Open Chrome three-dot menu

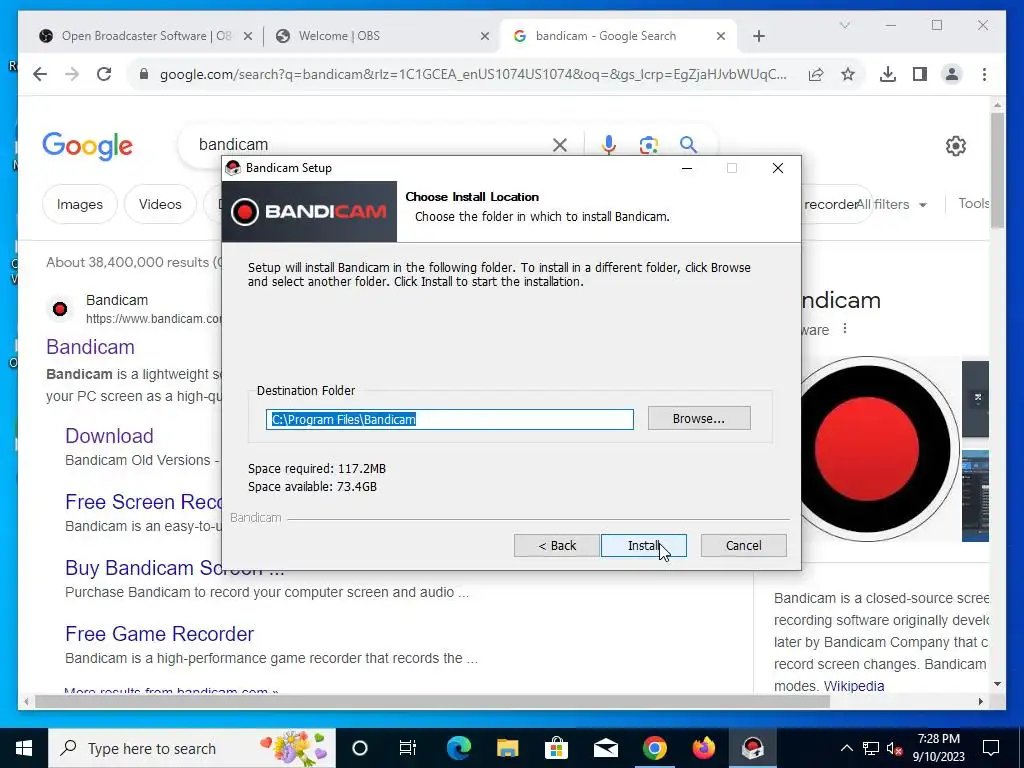[984, 74]
